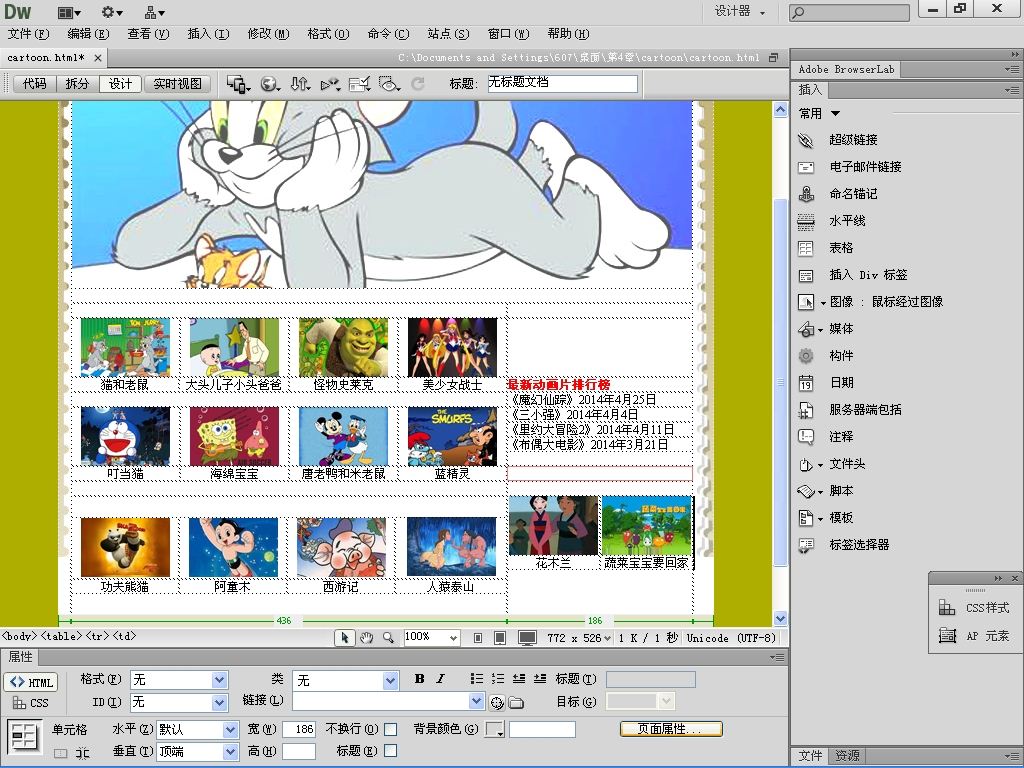
Task: Click the server-side include icon
Action: 806,410
